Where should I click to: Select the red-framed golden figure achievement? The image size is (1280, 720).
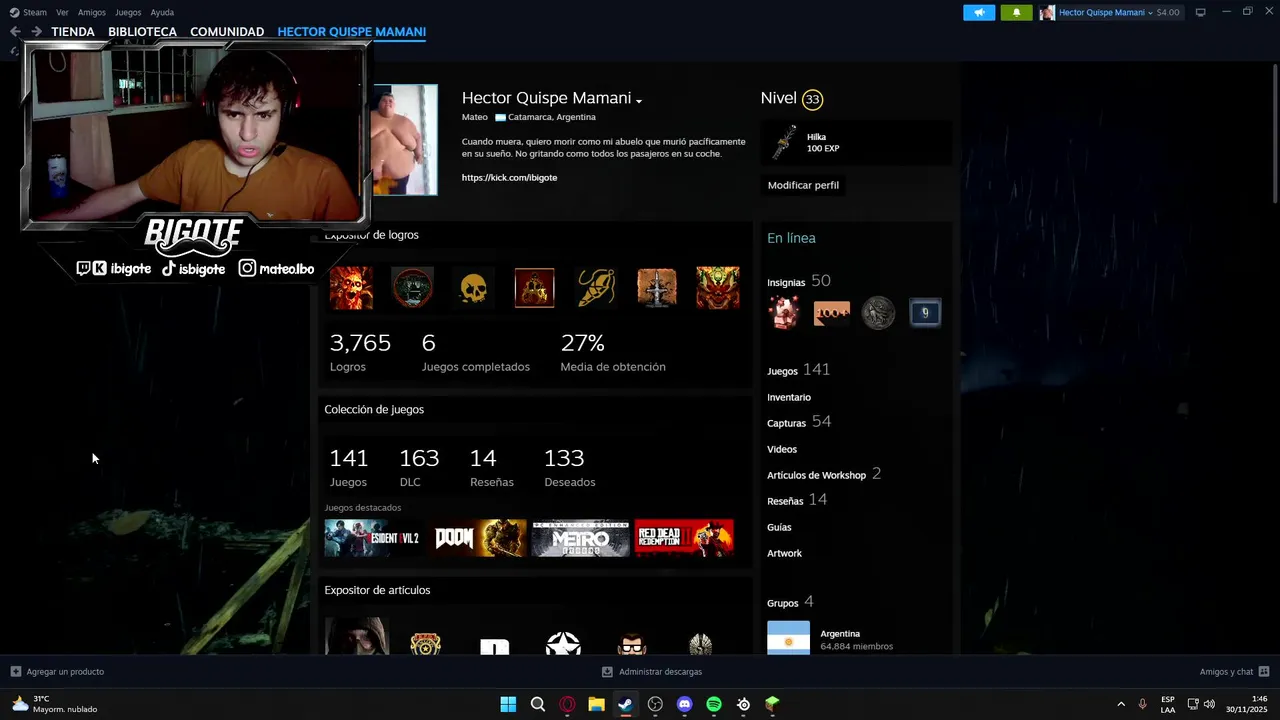(534, 288)
